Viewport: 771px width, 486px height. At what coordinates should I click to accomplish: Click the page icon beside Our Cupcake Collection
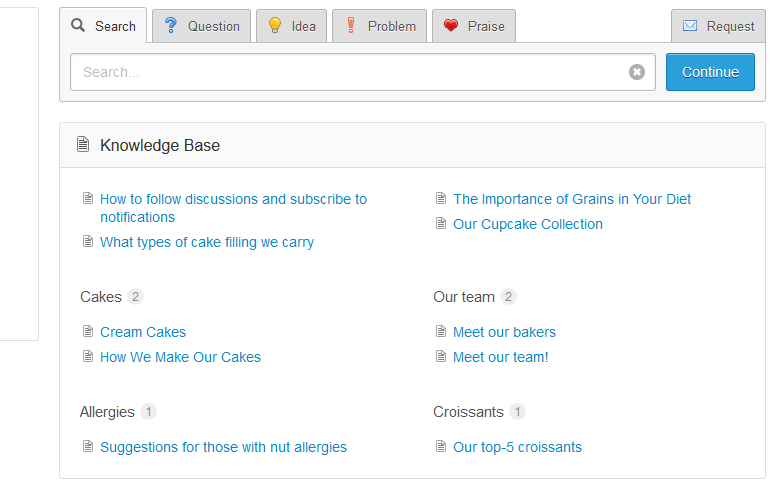(441, 224)
